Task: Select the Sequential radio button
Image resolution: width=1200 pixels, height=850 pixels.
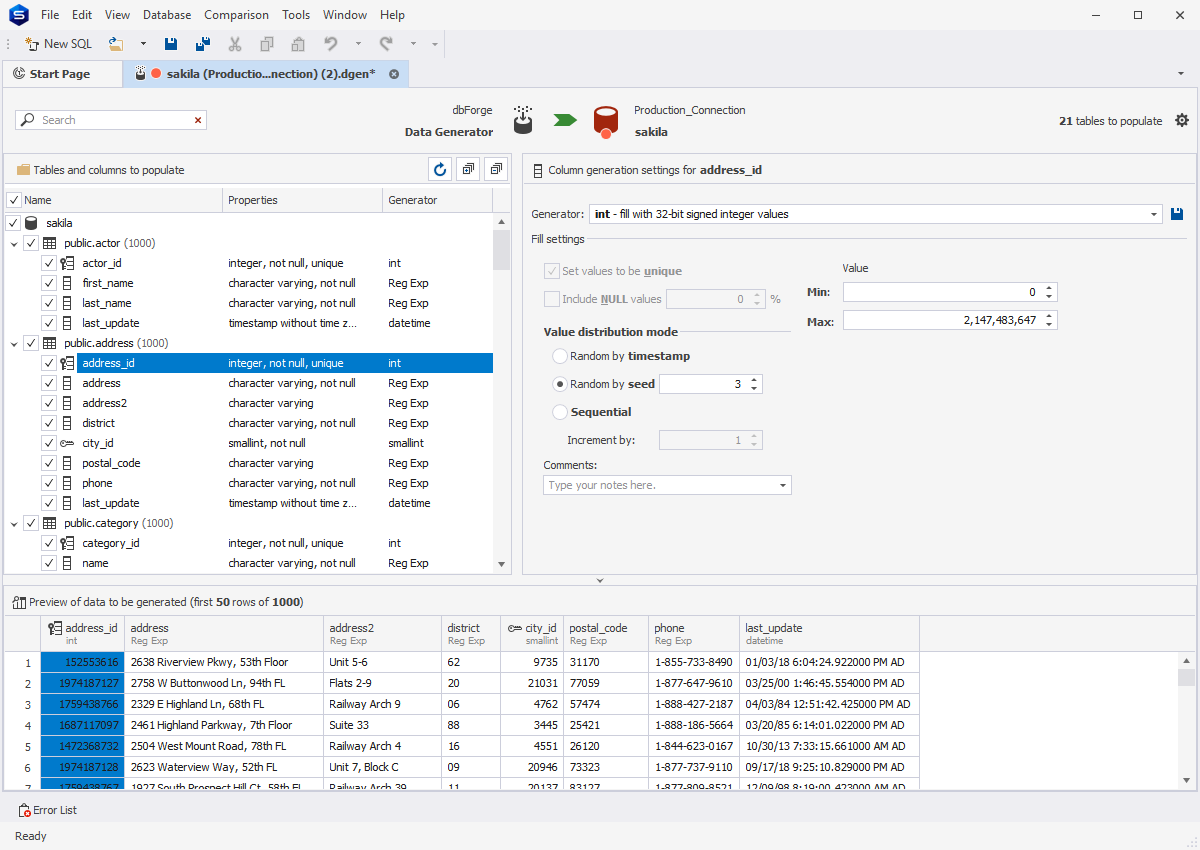Action: coord(560,412)
